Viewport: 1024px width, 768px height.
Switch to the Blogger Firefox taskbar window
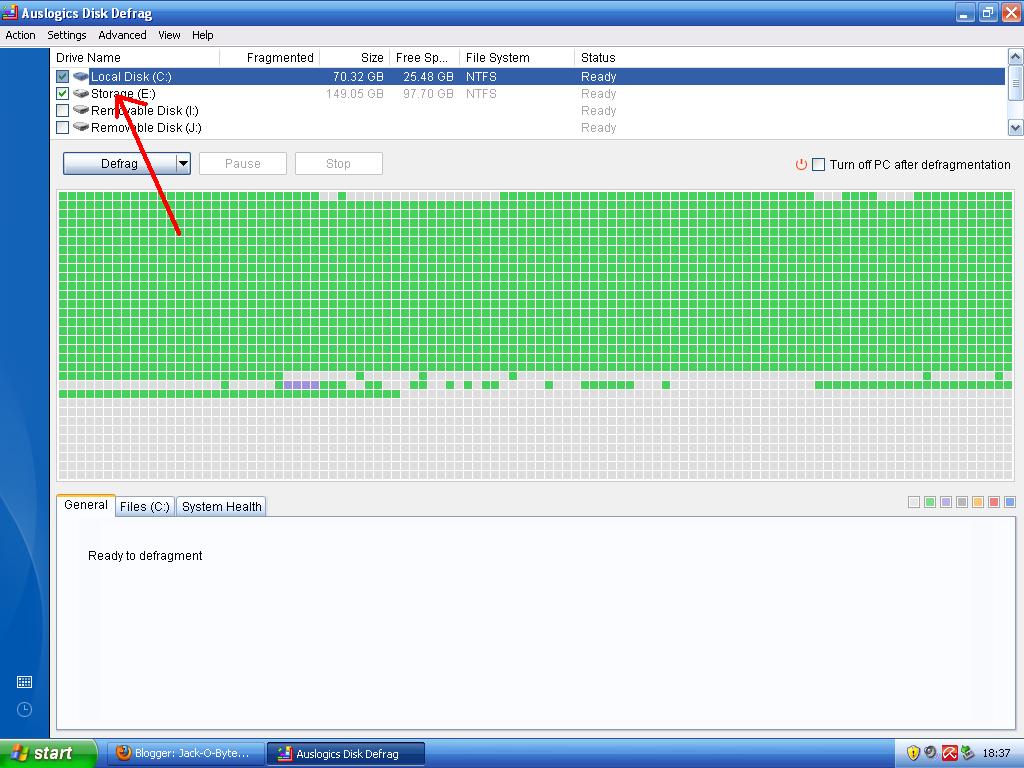[x=185, y=753]
